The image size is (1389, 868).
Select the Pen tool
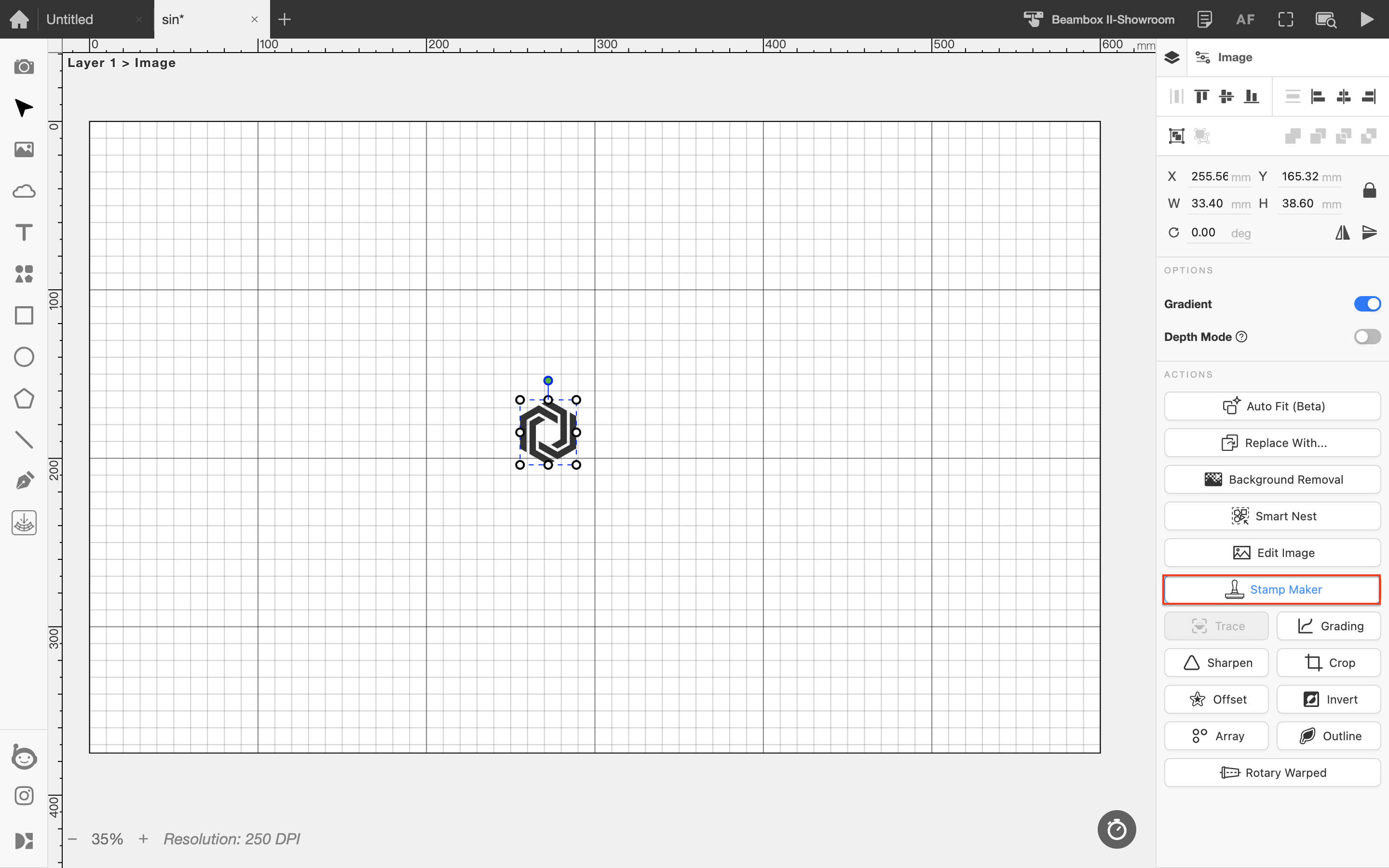coord(24,481)
